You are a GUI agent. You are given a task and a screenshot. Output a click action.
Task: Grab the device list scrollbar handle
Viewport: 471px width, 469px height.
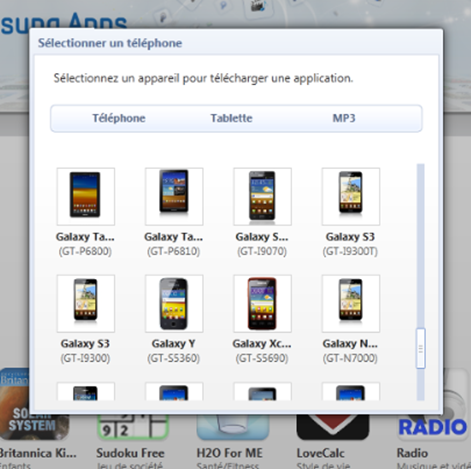pyautogui.click(x=421, y=348)
